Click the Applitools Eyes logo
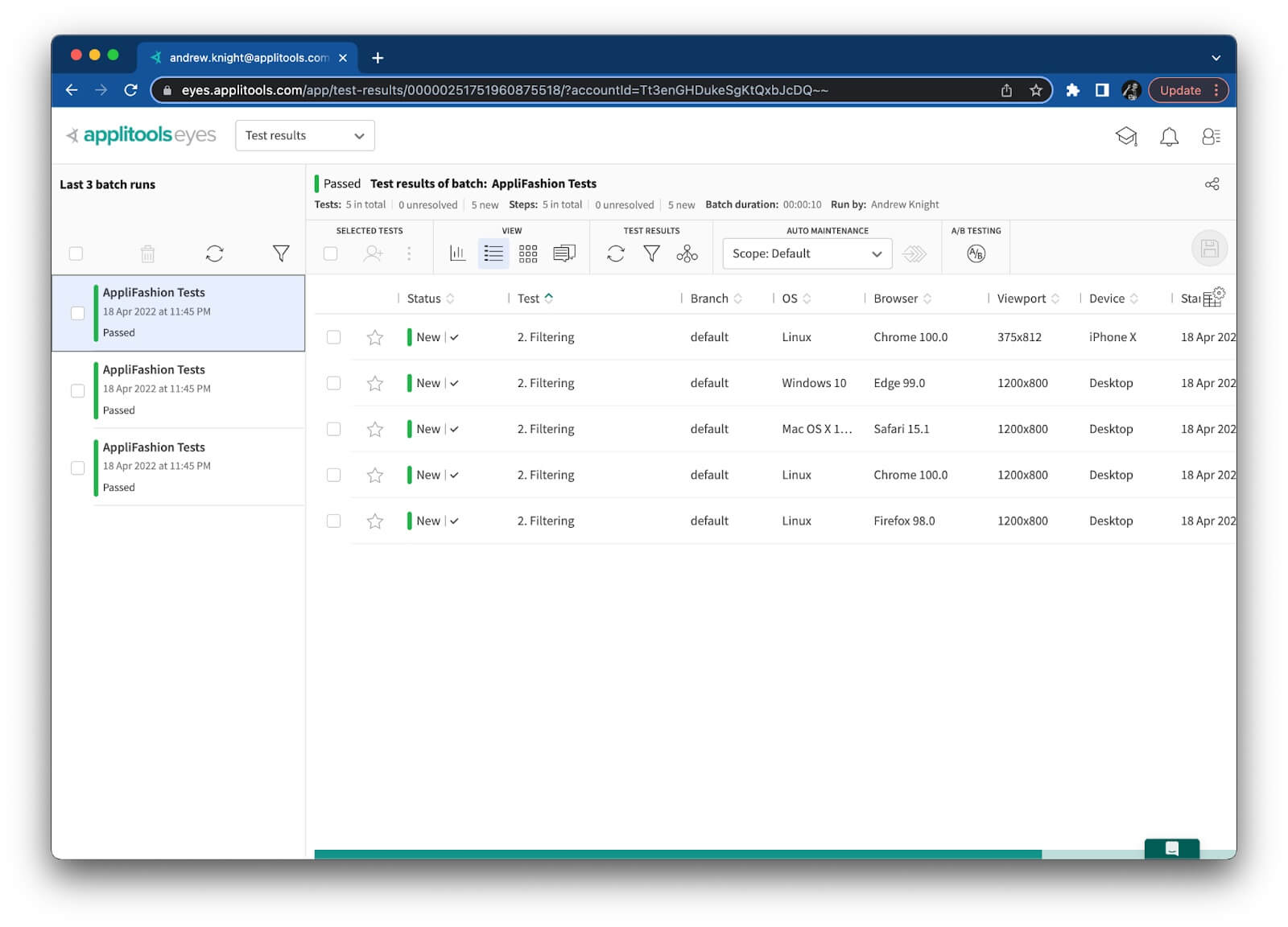The width and height of the screenshot is (1288, 927). [x=142, y=135]
